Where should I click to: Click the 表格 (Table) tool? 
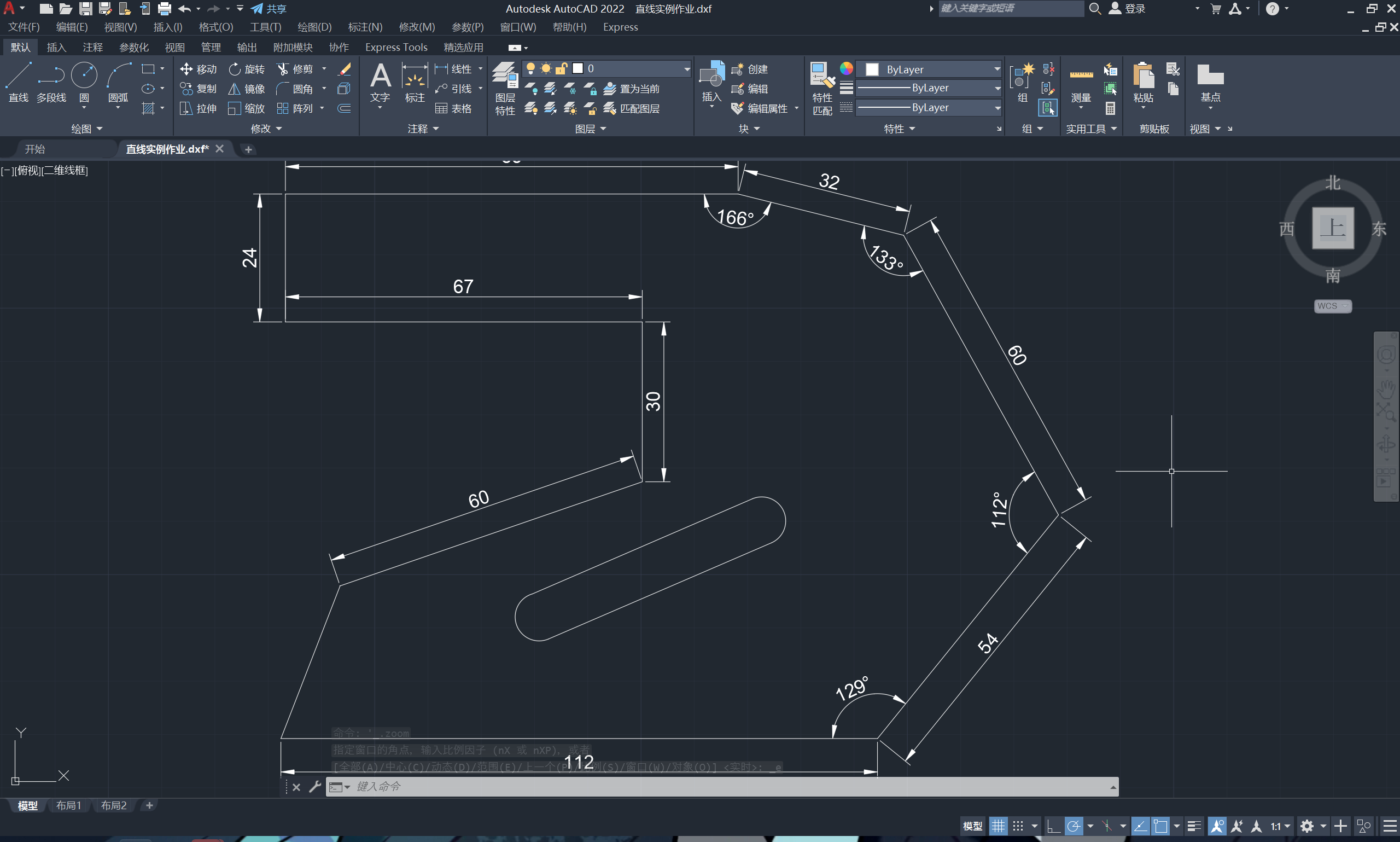[453, 108]
